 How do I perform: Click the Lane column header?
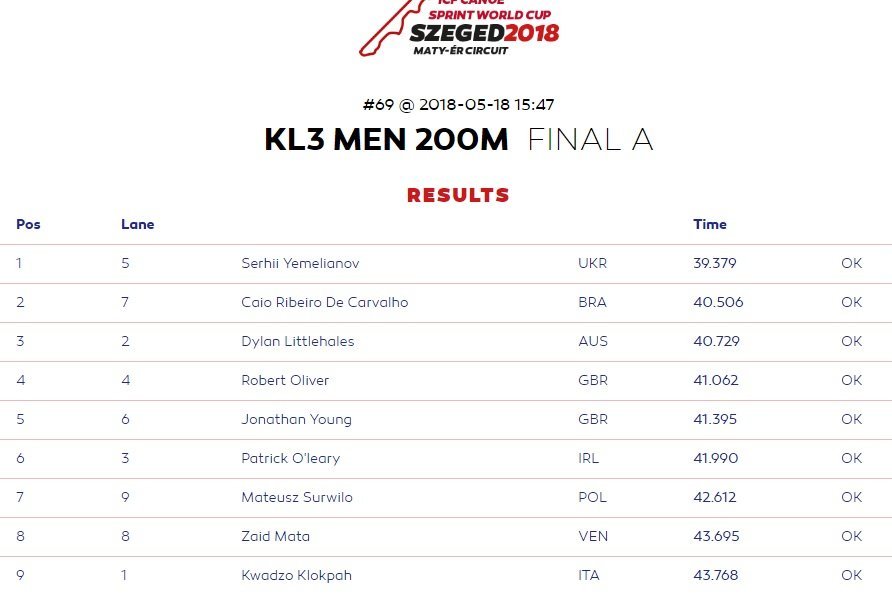(x=137, y=225)
